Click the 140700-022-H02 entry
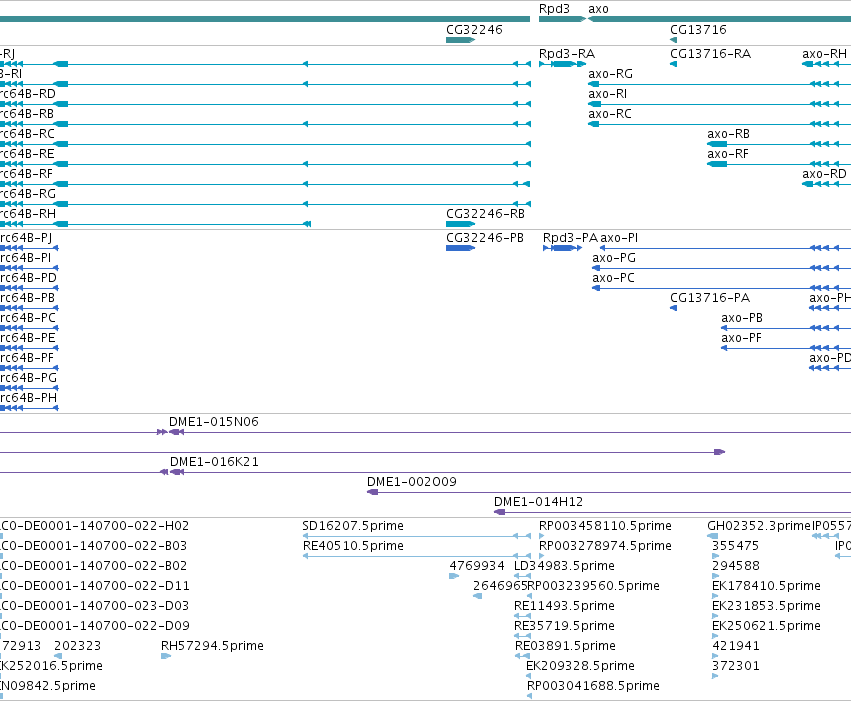Screen dimensions: 851x701 (94, 526)
